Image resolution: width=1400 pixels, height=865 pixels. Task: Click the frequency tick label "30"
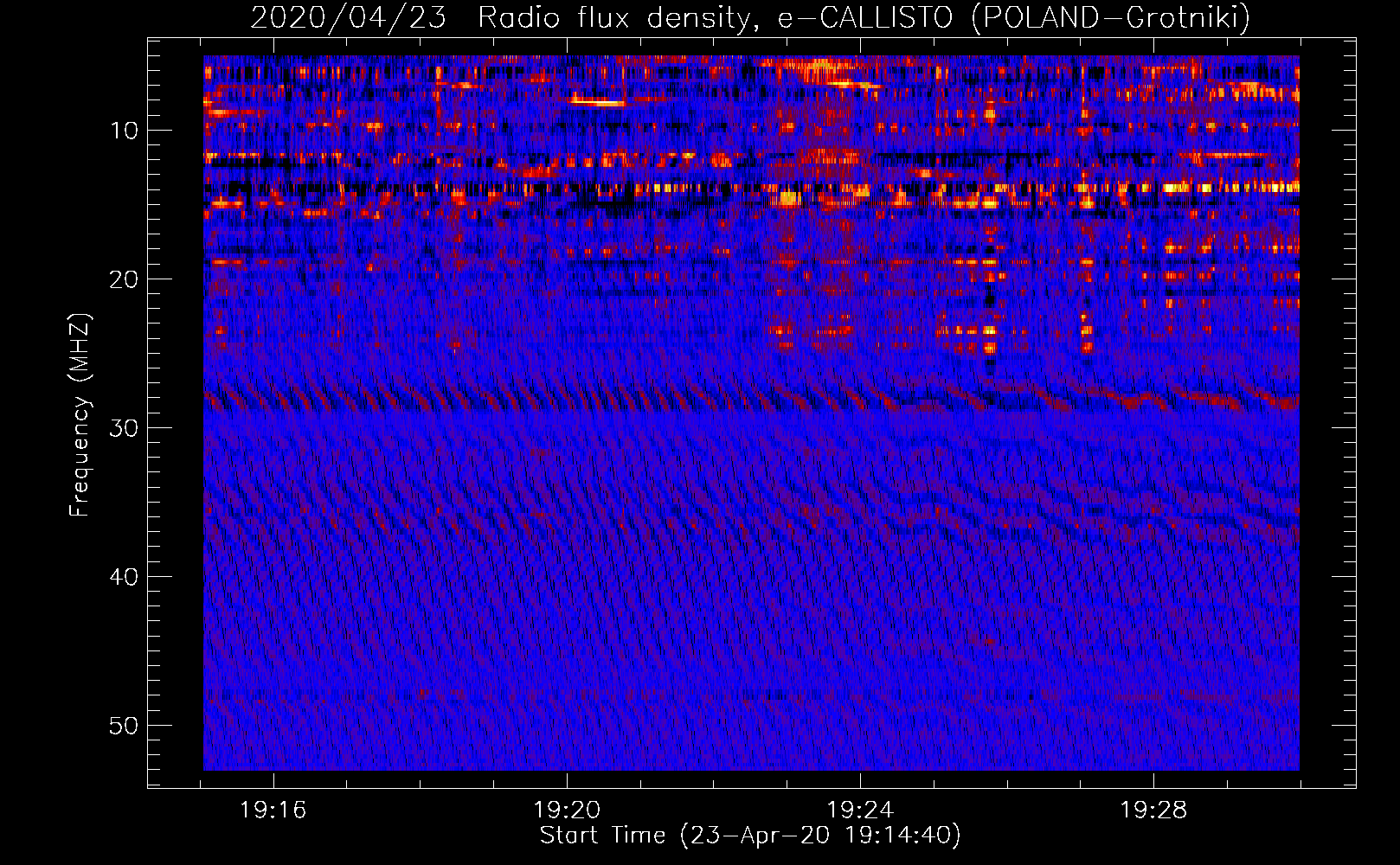pyautogui.click(x=125, y=428)
